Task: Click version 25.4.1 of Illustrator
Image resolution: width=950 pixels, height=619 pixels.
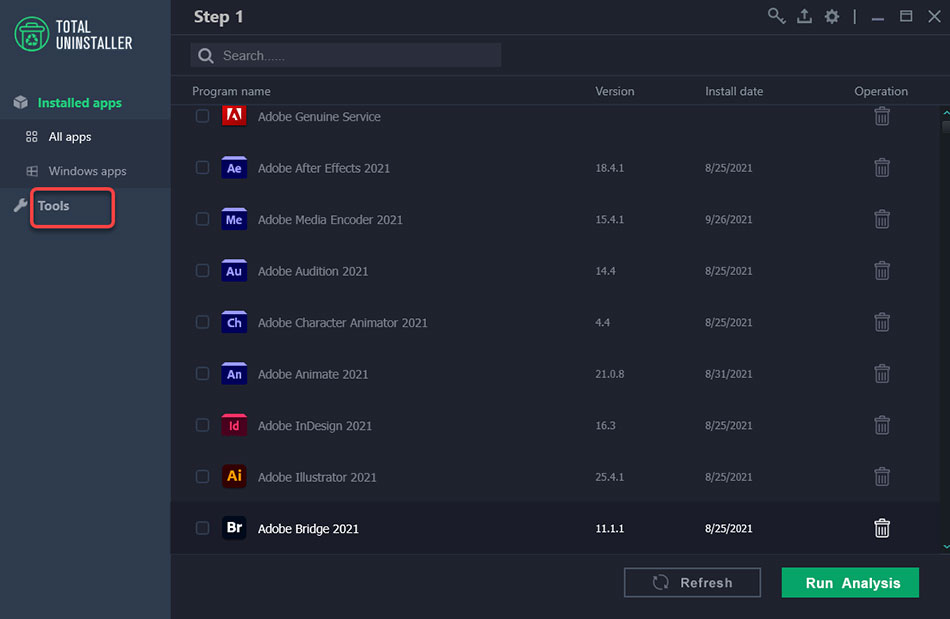Action: (x=609, y=477)
